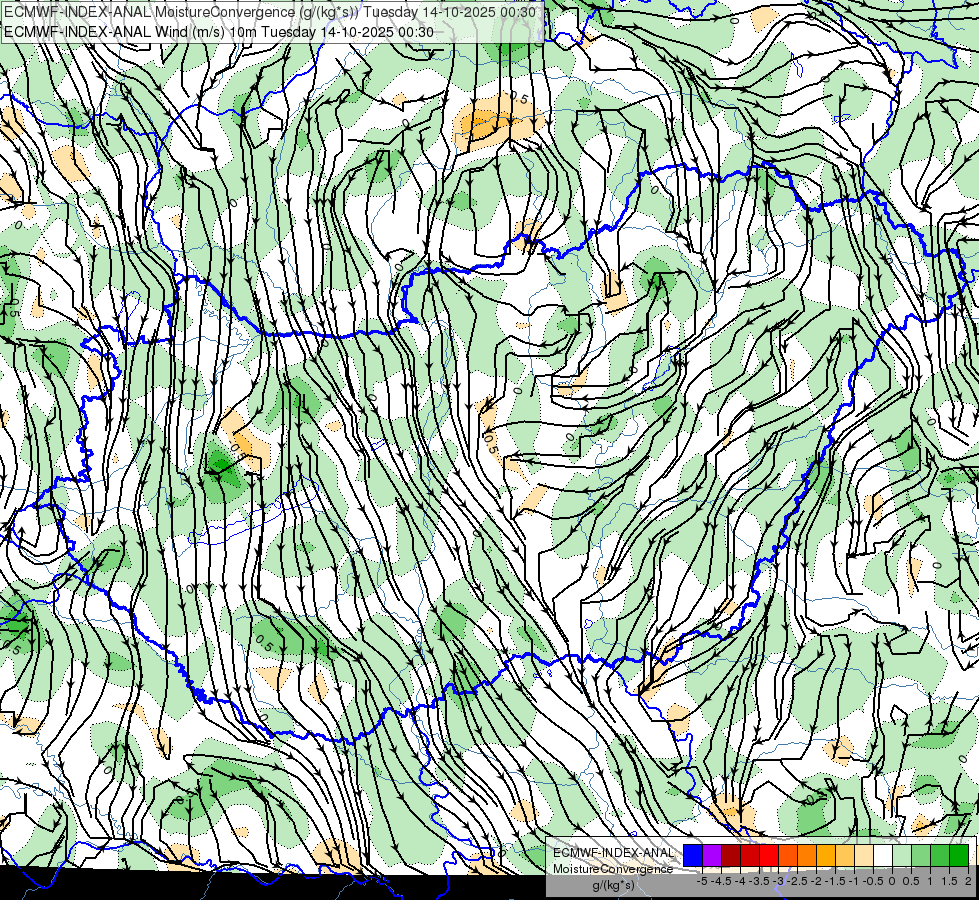Click the legend swatch between -4.5 and -4
Image resolution: width=979 pixels, height=900 pixels.
click(731, 855)
